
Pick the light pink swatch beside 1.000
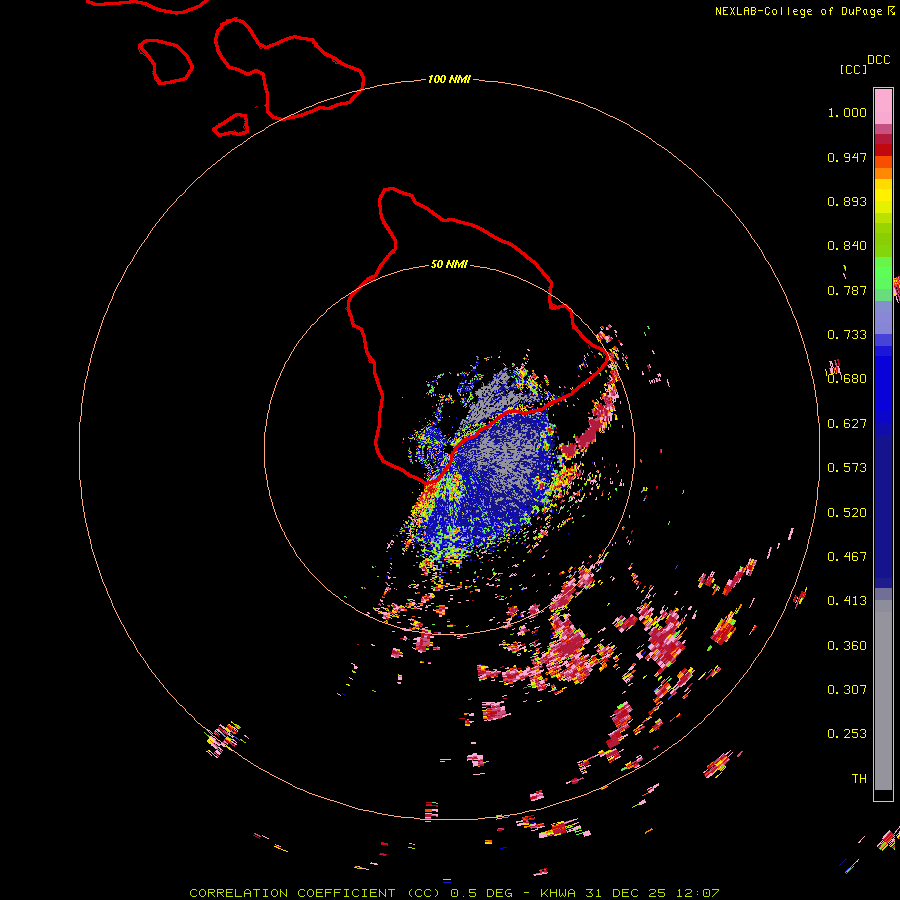pos(883,107)
